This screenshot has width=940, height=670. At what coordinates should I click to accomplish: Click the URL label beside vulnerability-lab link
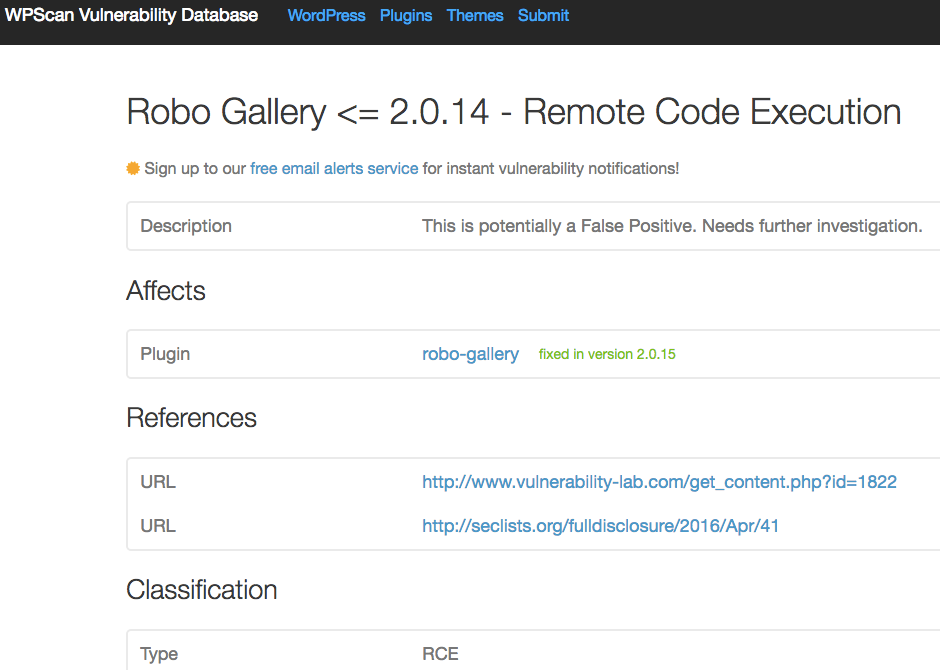click(x=158, y=482)
